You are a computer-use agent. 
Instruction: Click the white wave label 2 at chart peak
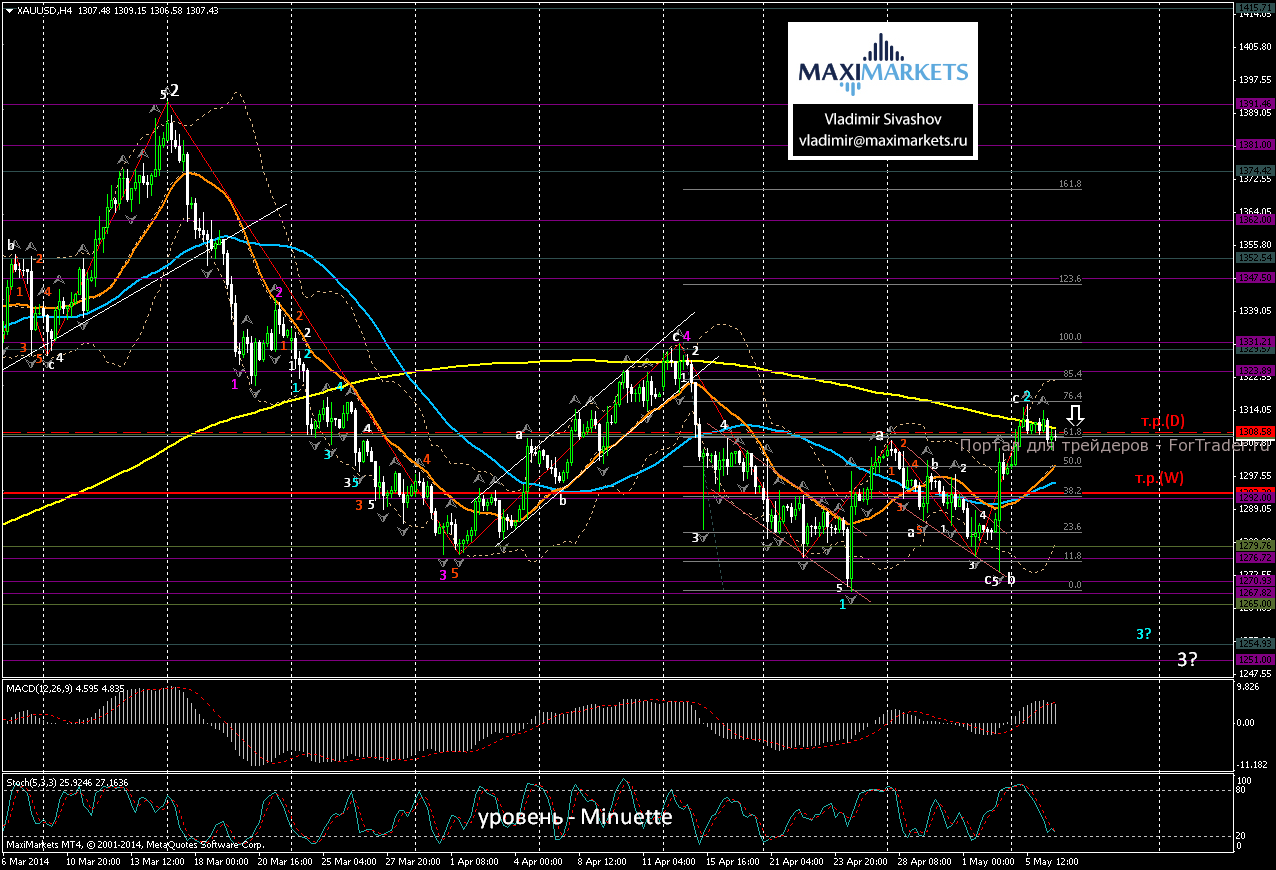click(x=175, y=90)
